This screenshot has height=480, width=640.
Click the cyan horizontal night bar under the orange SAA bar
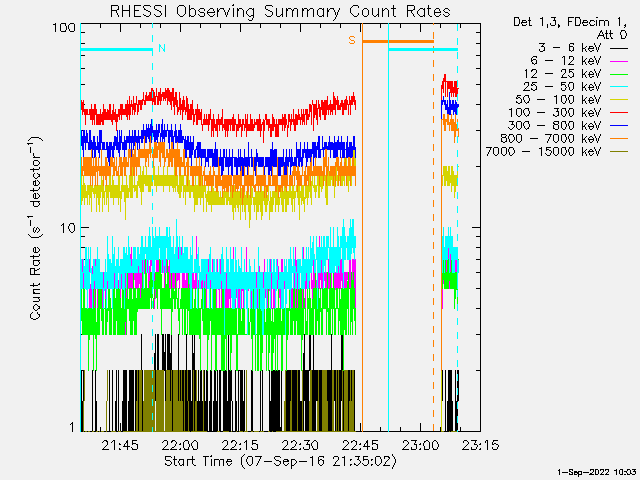423,50
